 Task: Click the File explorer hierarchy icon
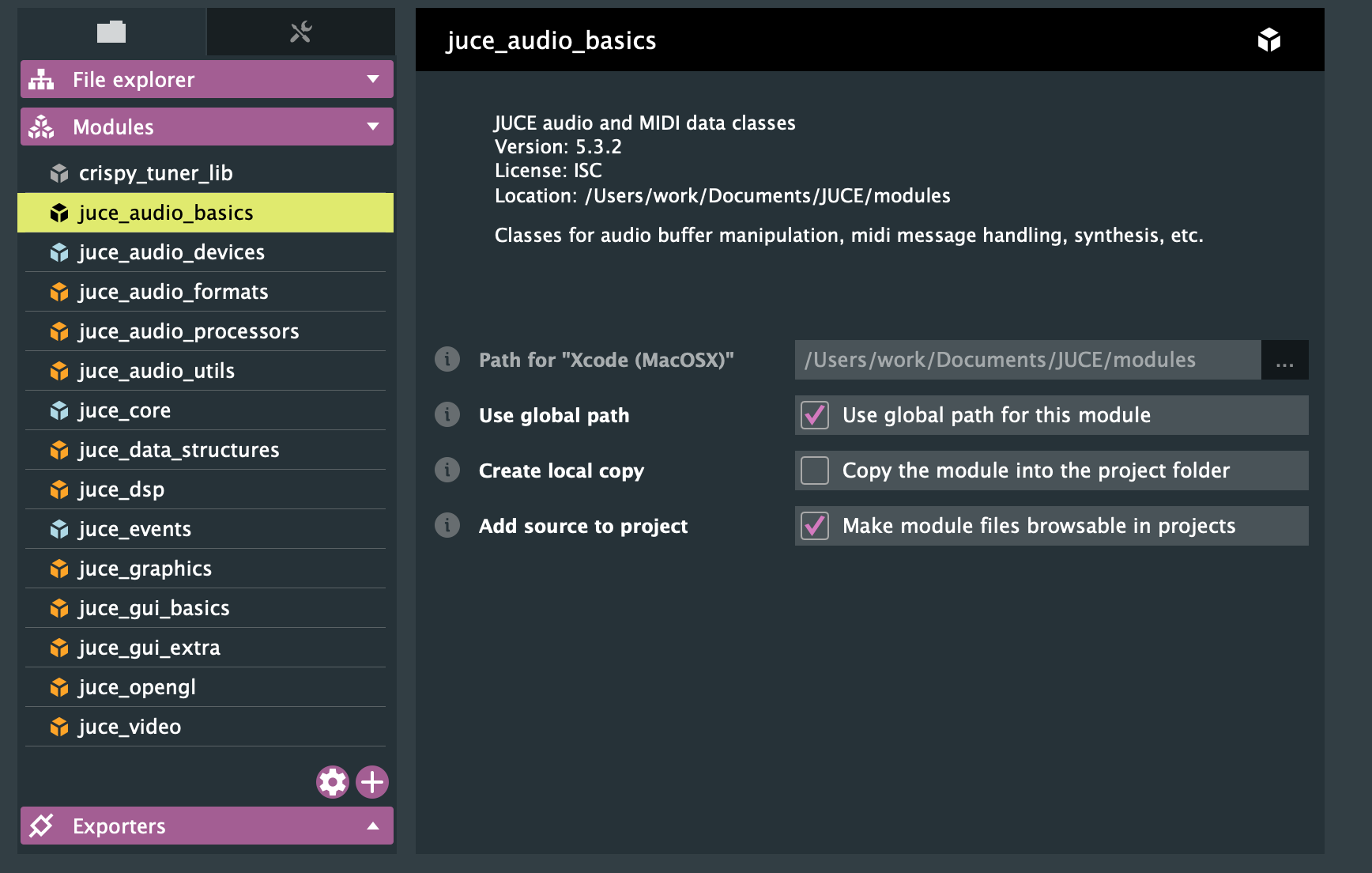[x=41, y=79]
